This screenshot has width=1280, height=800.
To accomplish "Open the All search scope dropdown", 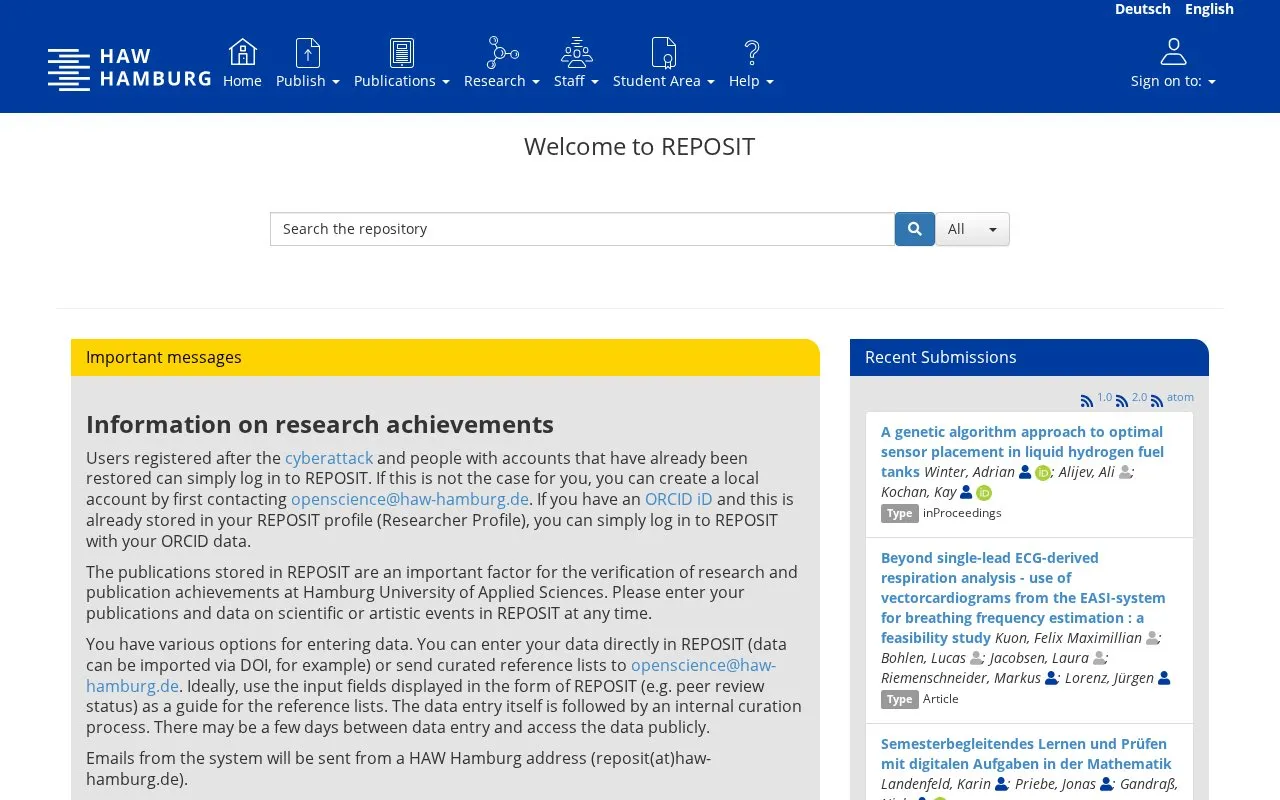I will (x=972, y=229).
